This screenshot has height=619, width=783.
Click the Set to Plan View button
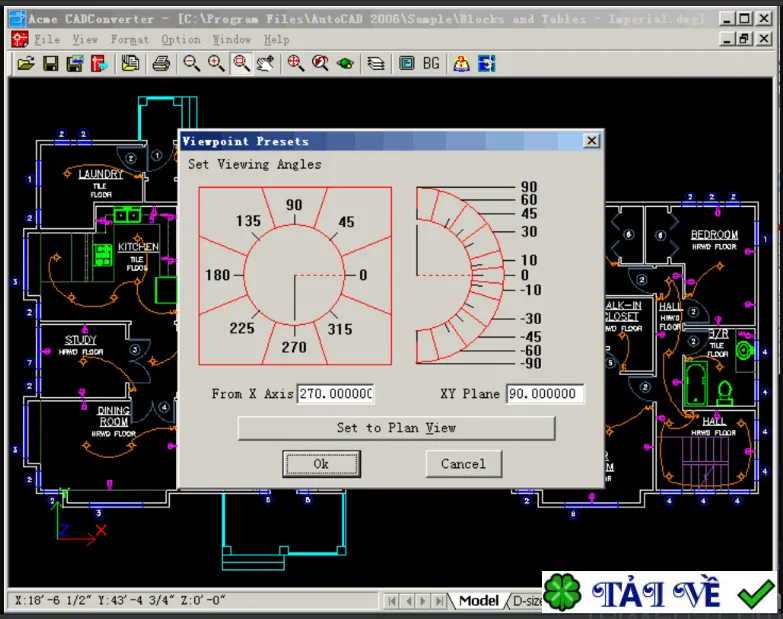(396, 428)
